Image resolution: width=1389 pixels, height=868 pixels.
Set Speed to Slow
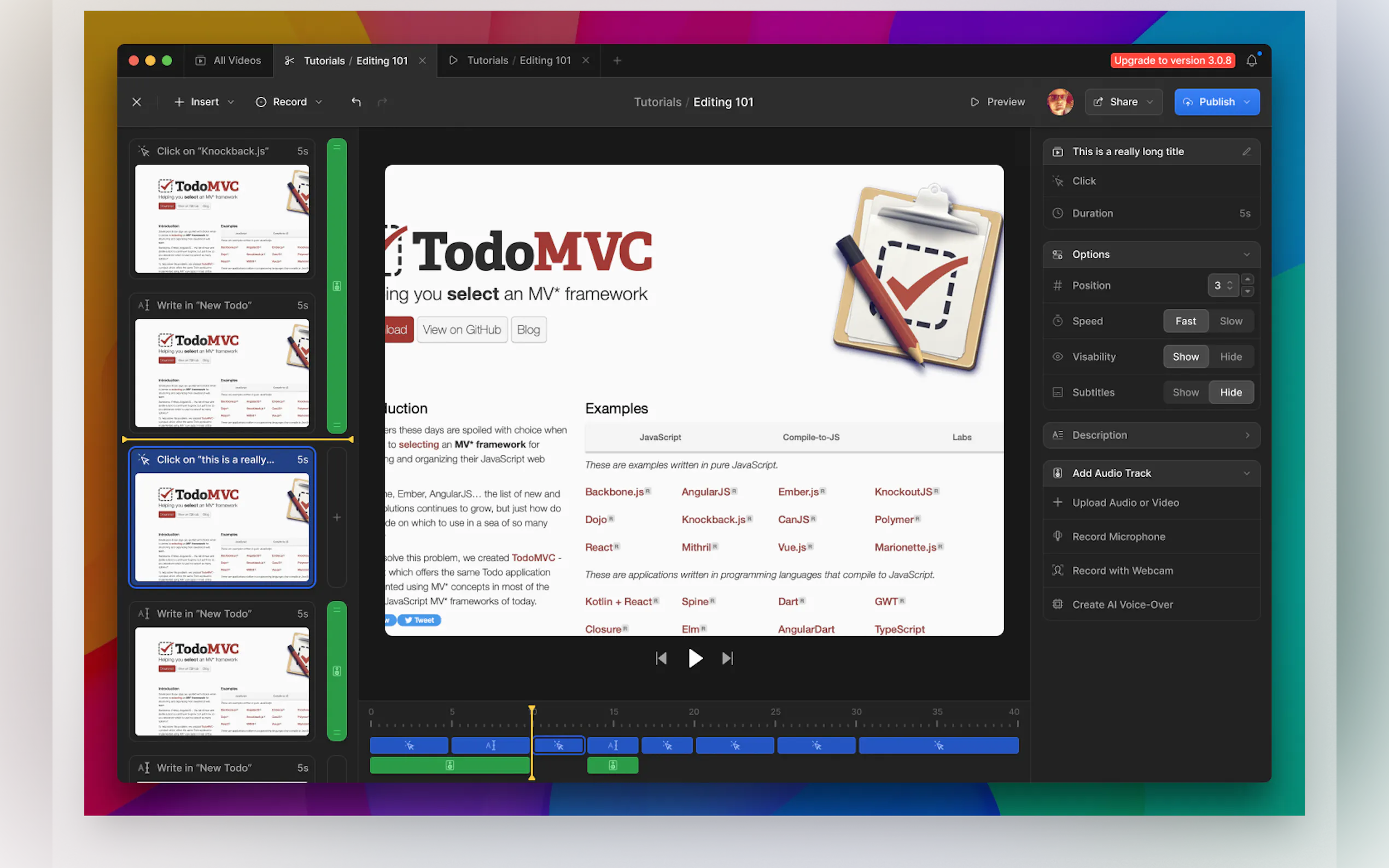(x=1230, y=321)
